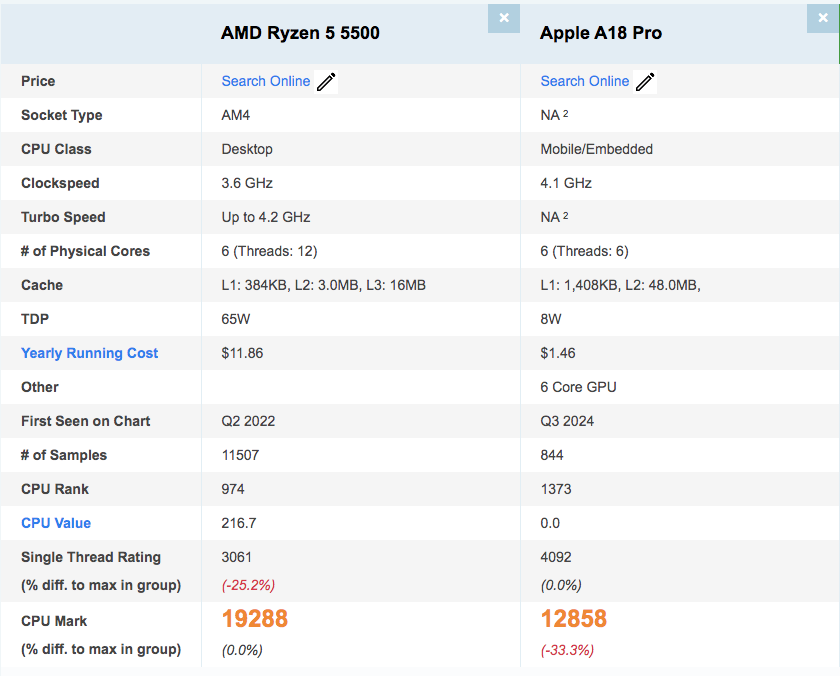Click the TDP row label
The image size is (840, 676).
(x=35, y=319)
